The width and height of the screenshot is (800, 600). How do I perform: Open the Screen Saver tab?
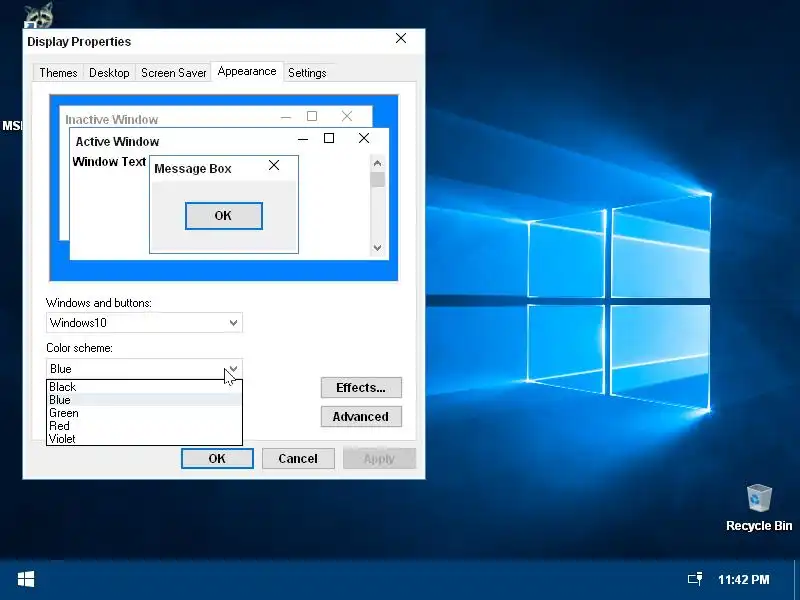tap(173, 73)
